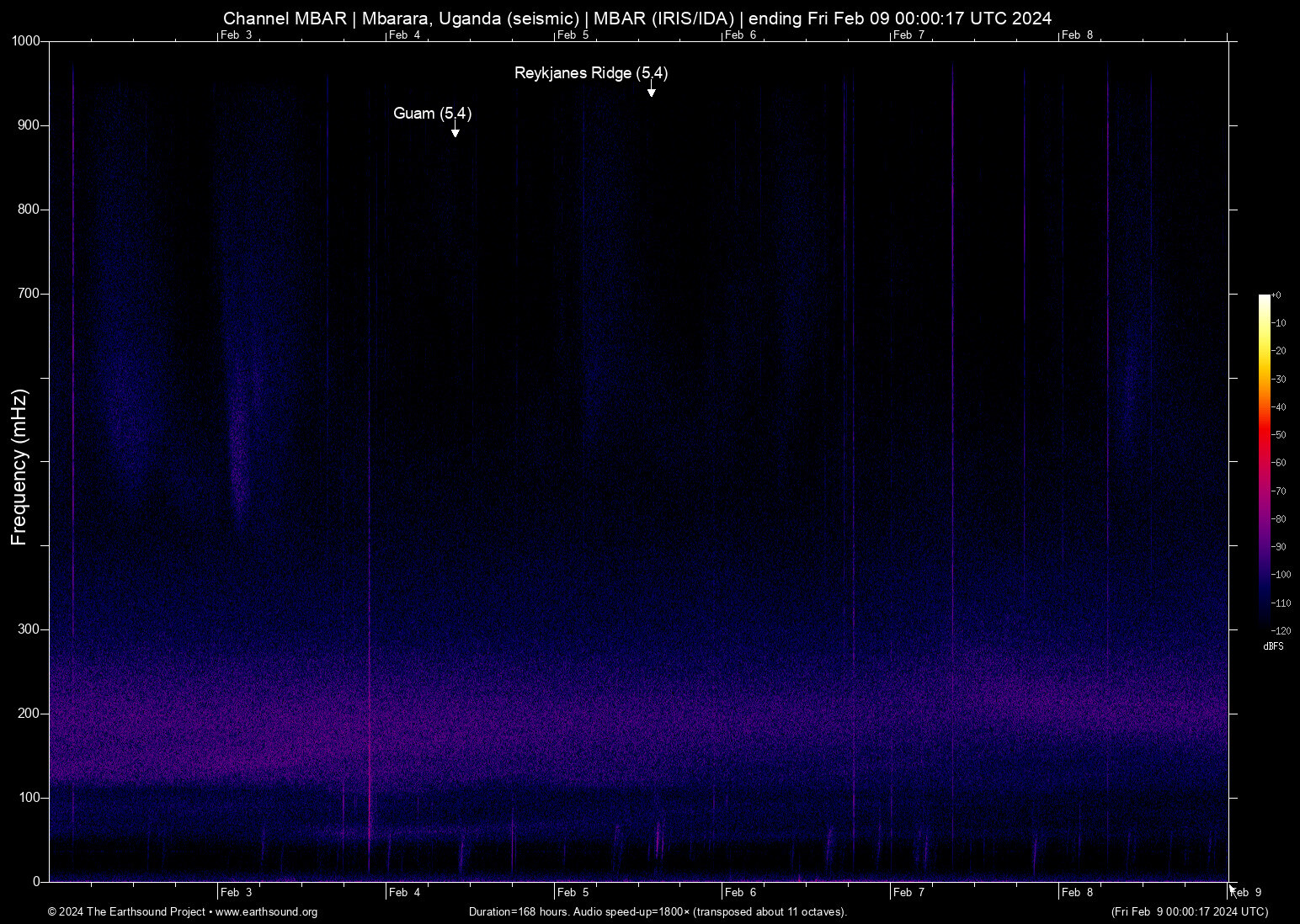Select the Guam (5.4) earthquake label
Viewport: 1300px width, 924px height.
432,114
